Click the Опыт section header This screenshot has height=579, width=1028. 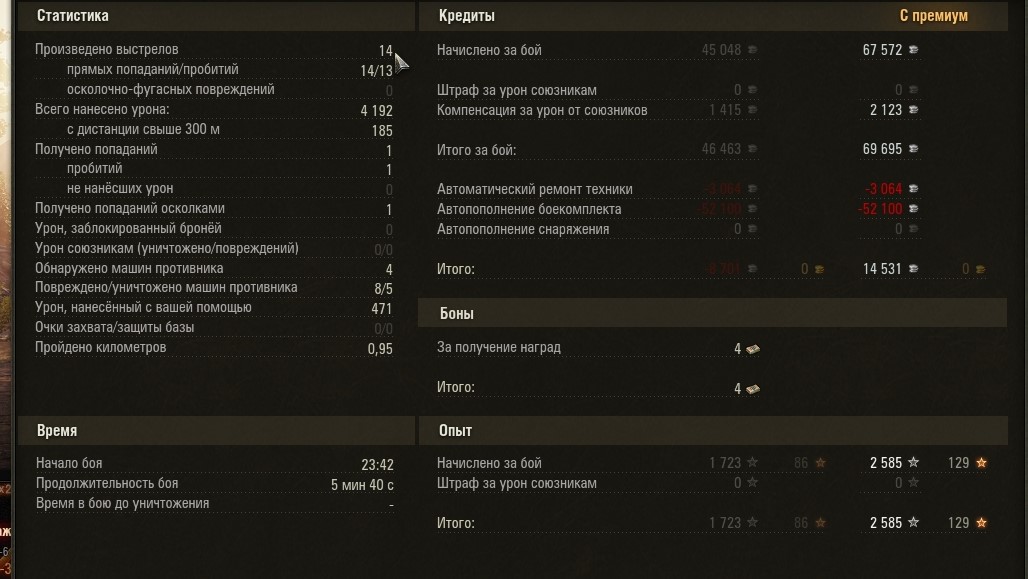coord(456,431)
